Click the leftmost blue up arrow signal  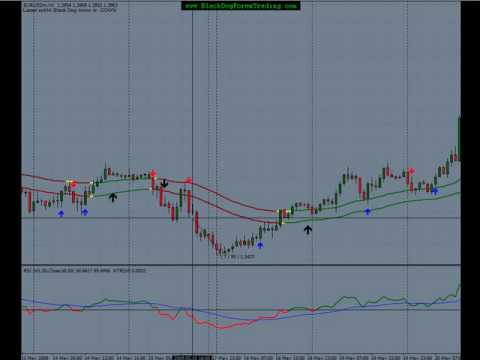click(61, 214)
